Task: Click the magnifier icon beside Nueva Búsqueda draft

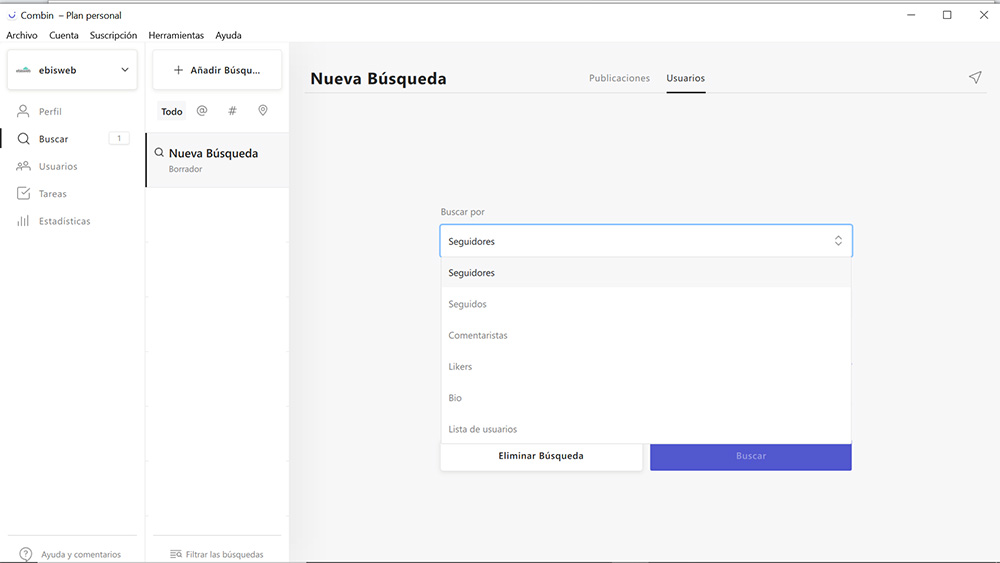Action: 159,152
